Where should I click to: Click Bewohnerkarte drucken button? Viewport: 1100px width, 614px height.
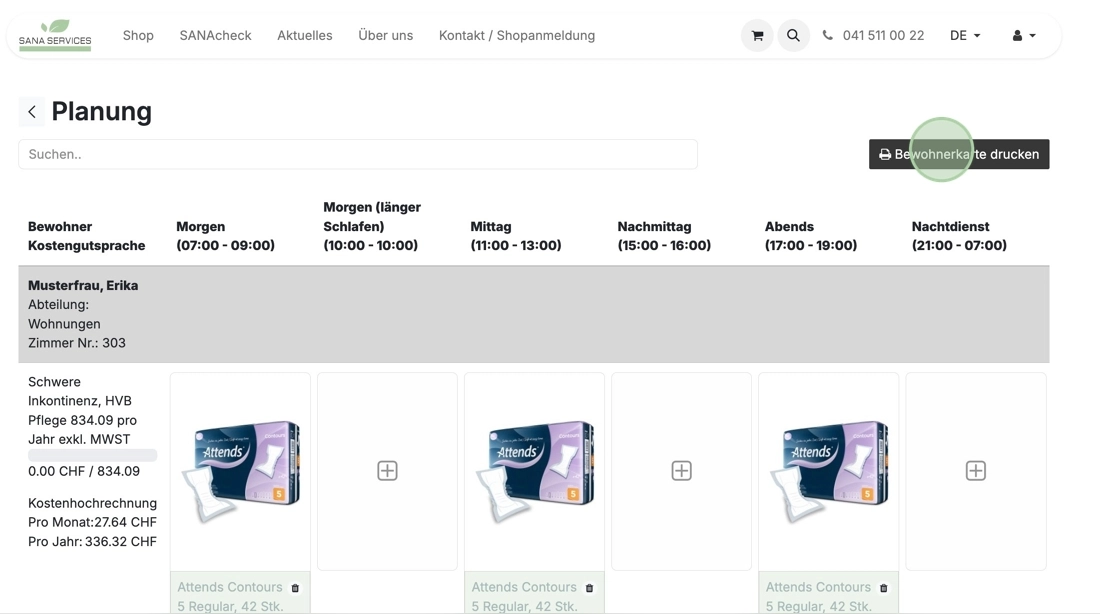[959, 154]
